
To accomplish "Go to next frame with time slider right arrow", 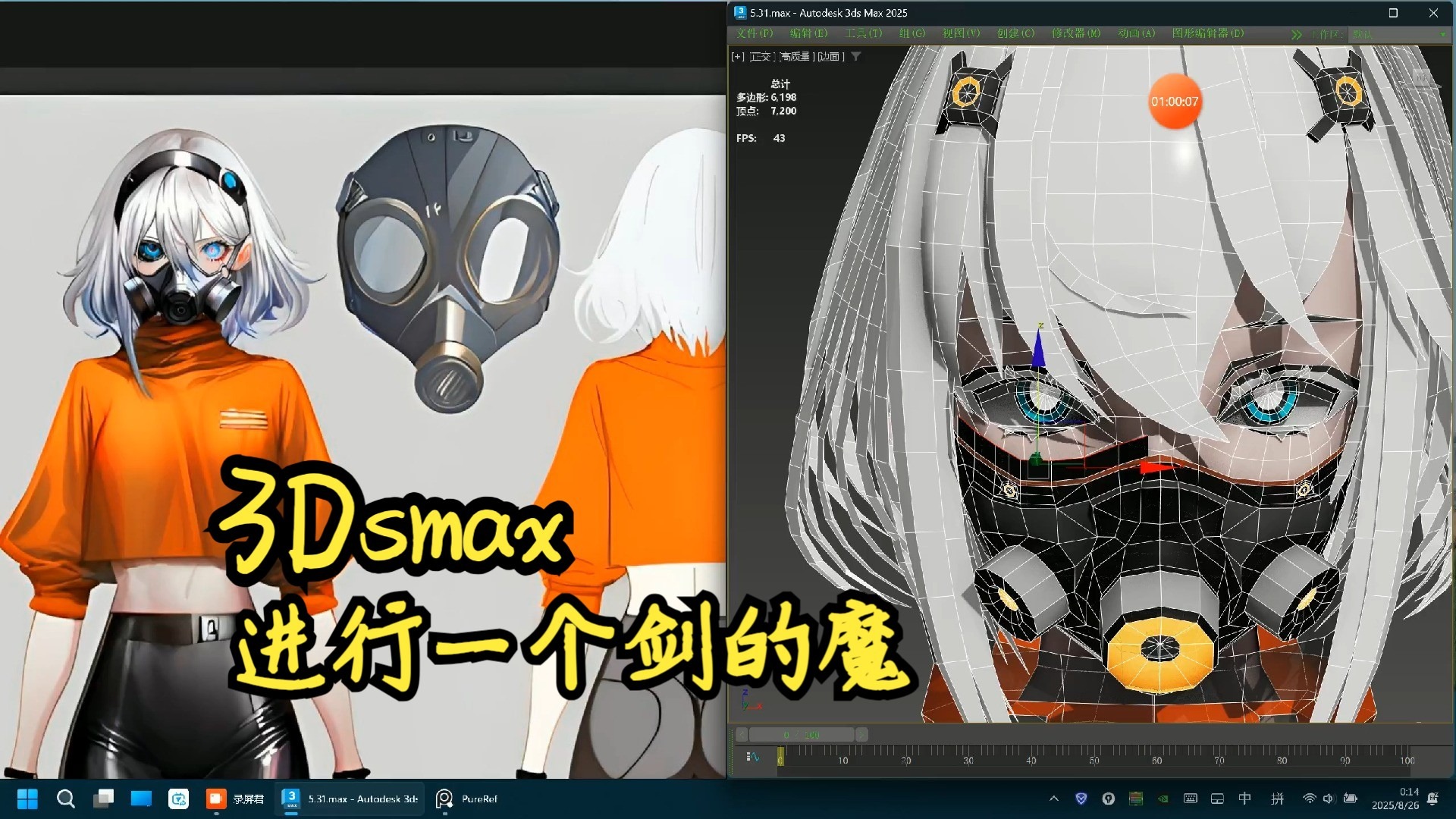I will point(861,734).
